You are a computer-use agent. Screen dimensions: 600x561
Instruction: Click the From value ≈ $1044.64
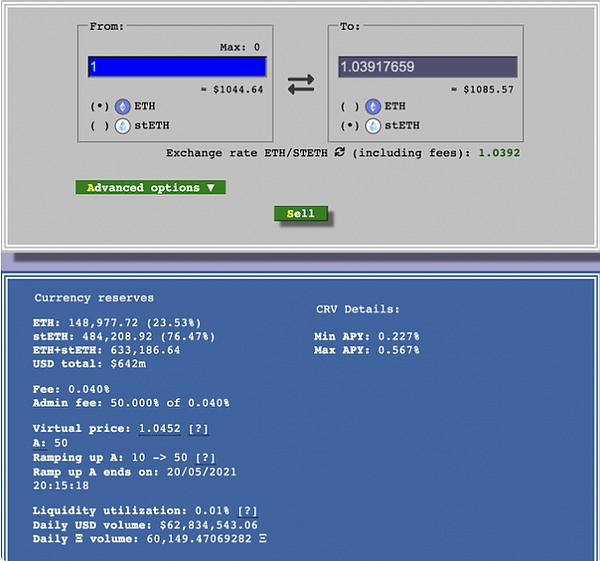[232, 90]
